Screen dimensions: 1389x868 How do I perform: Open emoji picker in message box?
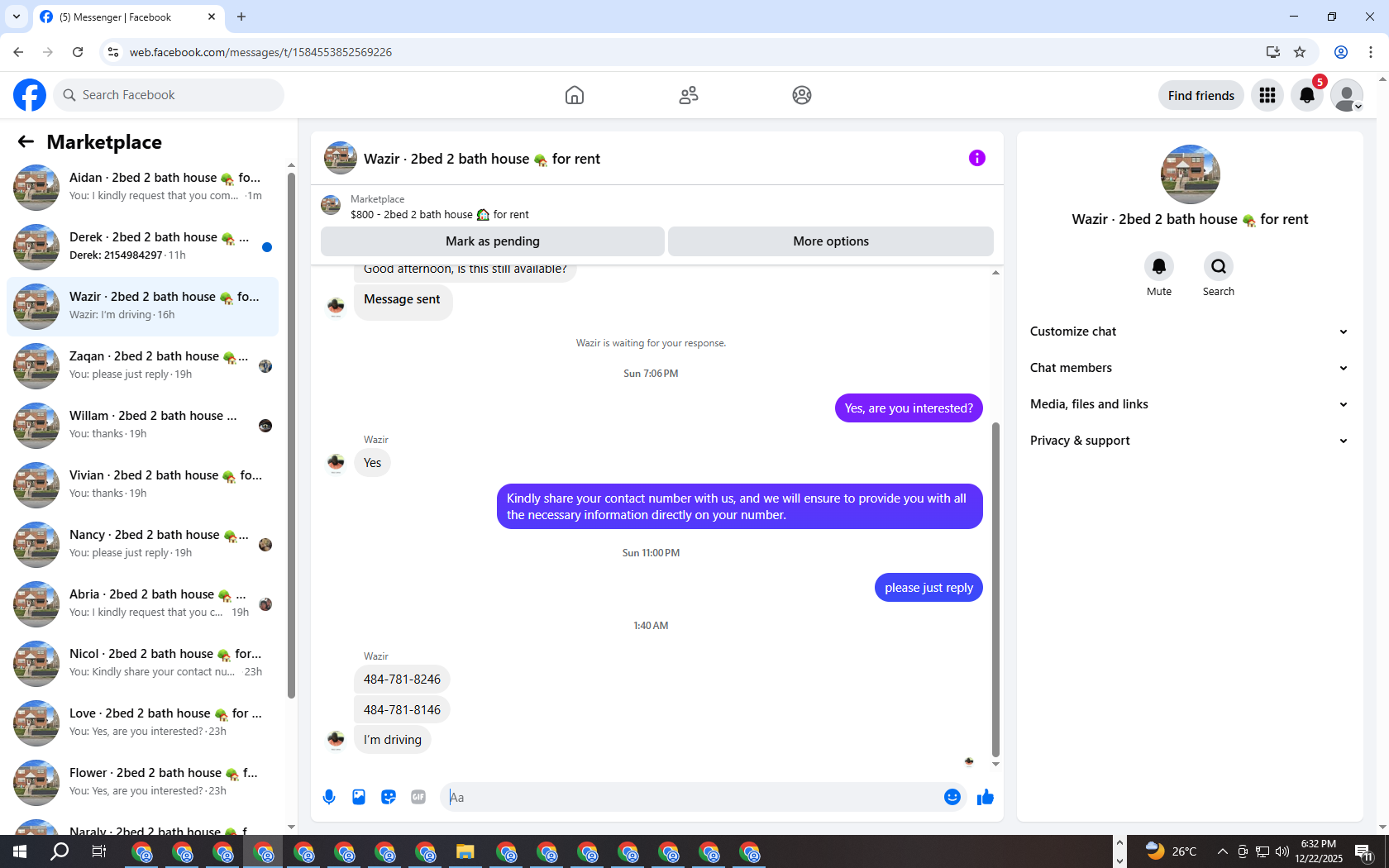click(952, 797)
